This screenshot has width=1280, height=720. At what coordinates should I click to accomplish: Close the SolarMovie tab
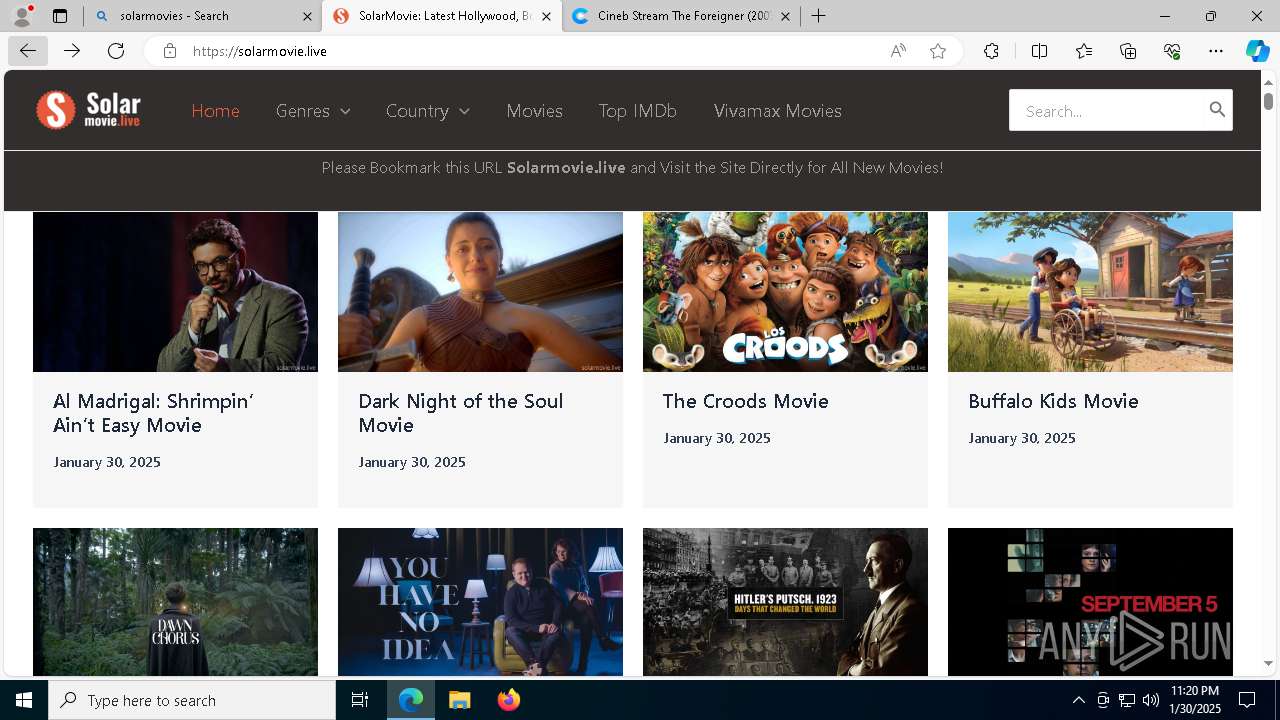546,16
